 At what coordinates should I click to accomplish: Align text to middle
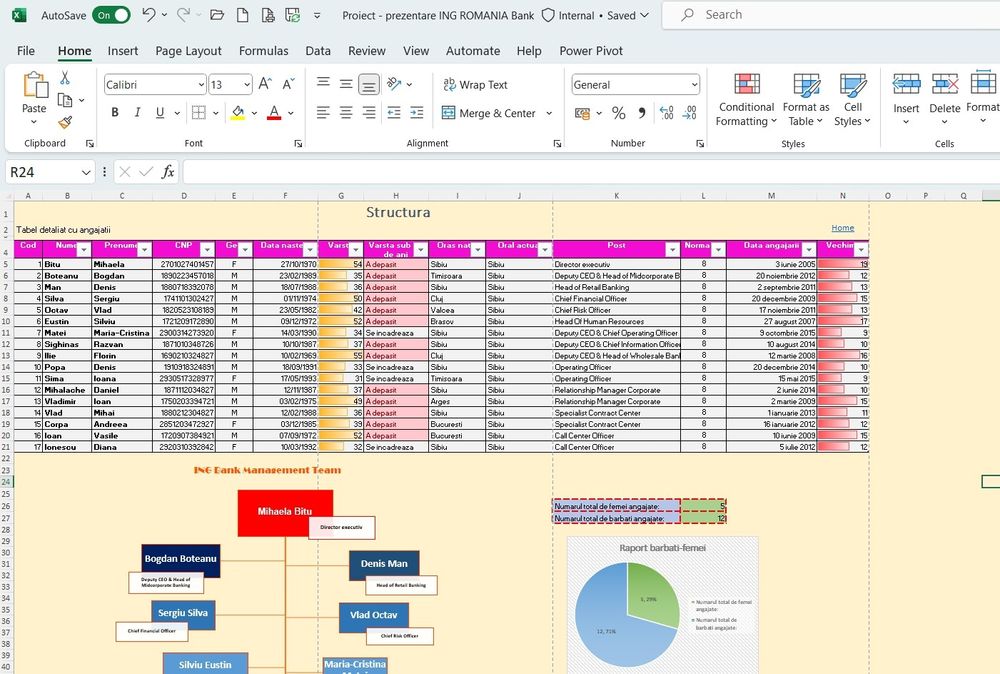(346, 84)
